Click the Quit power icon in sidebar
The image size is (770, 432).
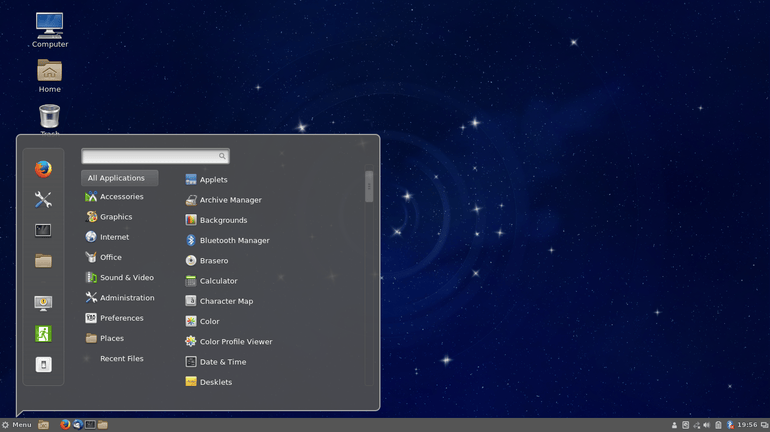click(43, 365)
